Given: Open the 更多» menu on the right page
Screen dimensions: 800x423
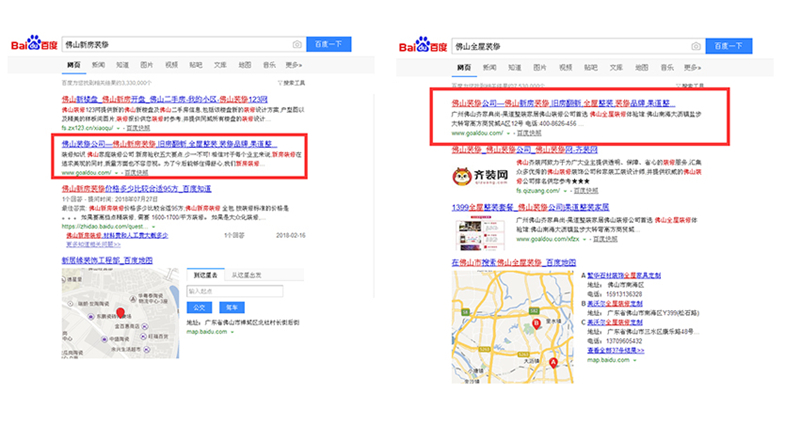Looking at the screenshot, I should coord(693,67).
